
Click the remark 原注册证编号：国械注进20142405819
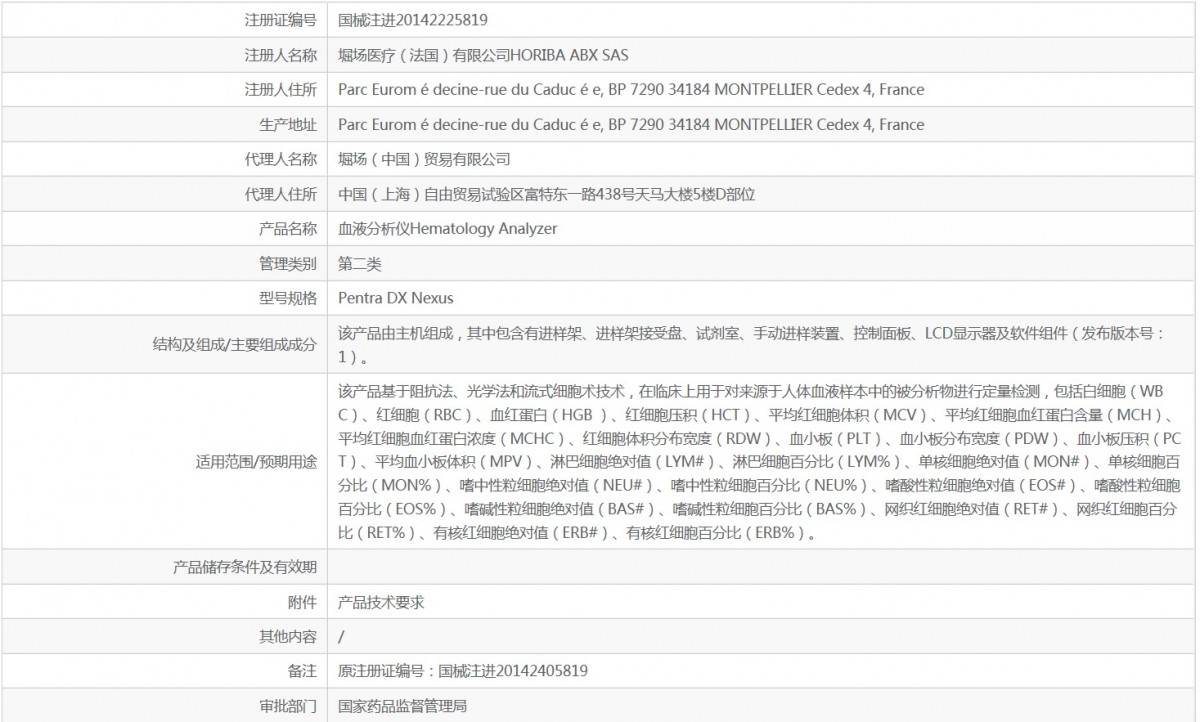coord(462,671)
